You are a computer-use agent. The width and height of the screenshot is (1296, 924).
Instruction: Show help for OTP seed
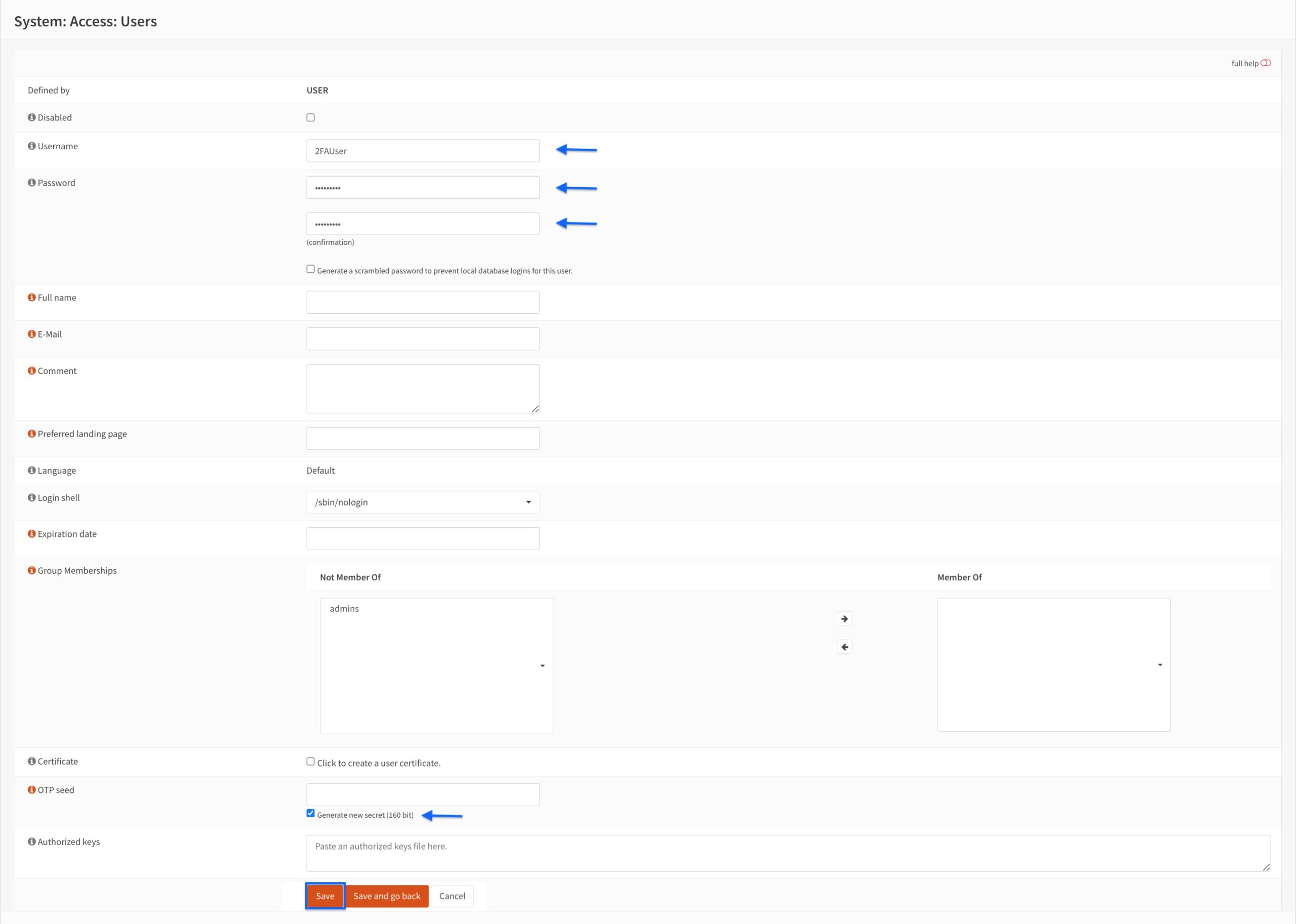pos(32,790)
